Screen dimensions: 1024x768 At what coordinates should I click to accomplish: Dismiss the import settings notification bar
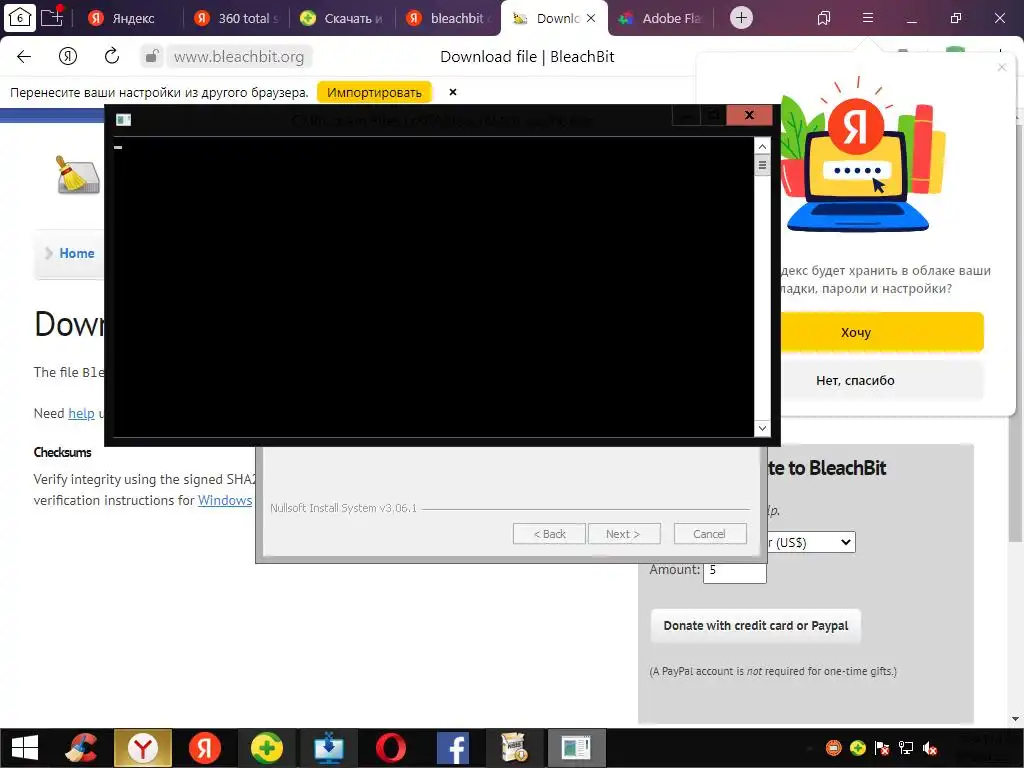pyautogui.click(x=453, y=93)
